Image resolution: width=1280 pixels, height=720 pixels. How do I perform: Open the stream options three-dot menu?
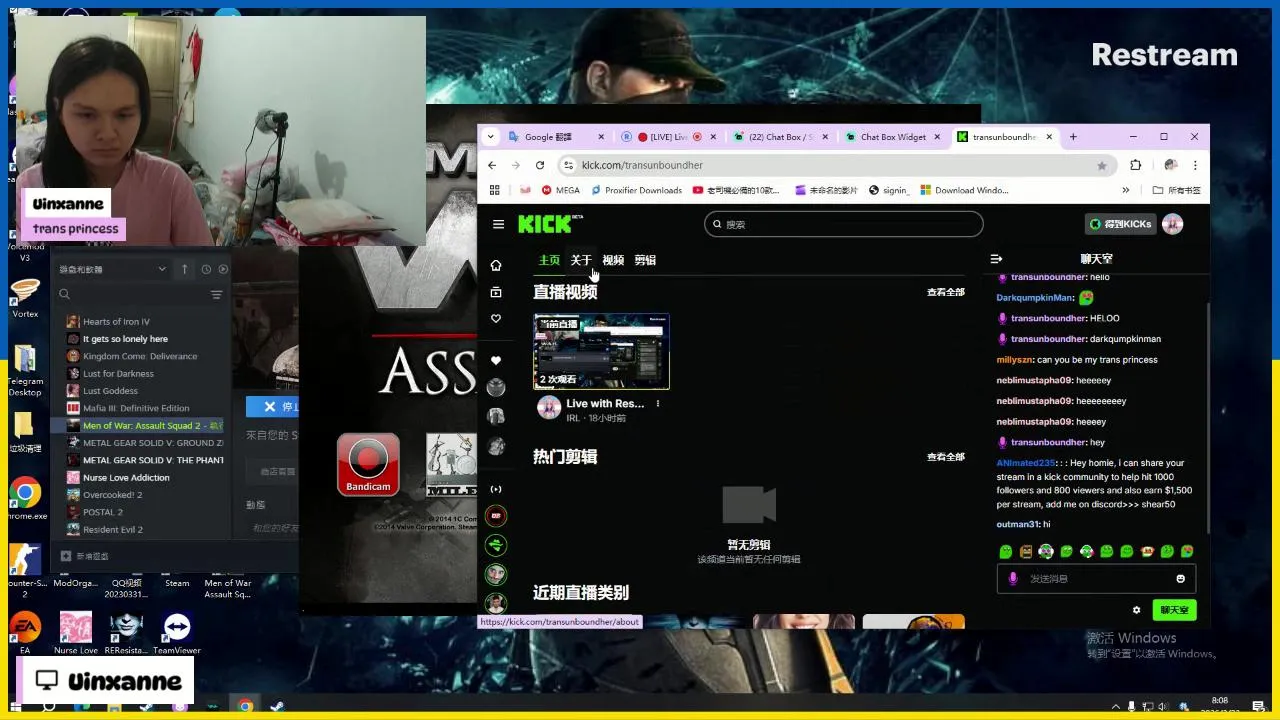657,404
